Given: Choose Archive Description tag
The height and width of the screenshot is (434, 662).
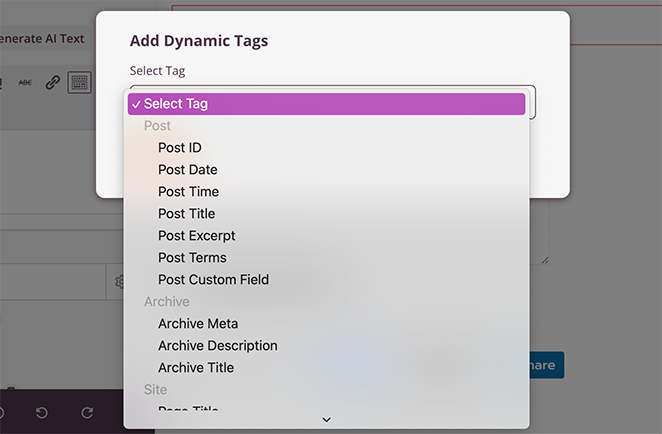Looking at the screenshot, I should point(218,346).
